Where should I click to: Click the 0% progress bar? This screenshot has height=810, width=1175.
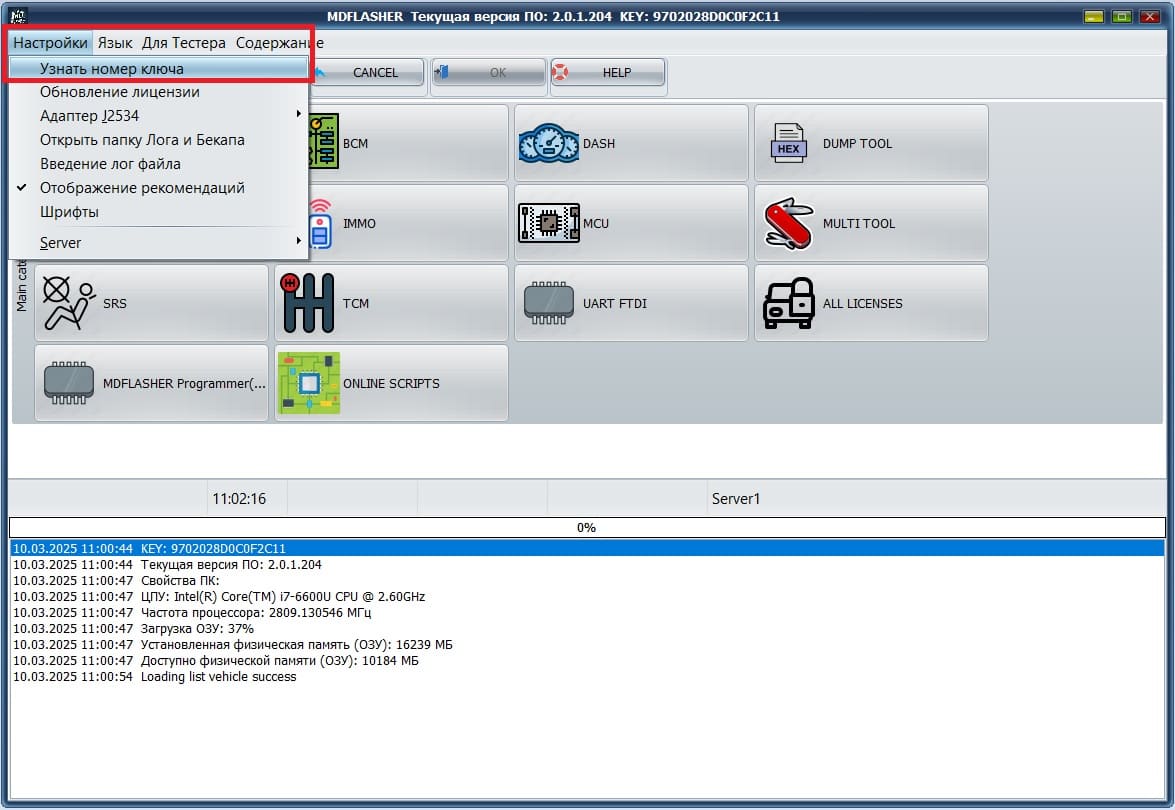pos(587,527)
